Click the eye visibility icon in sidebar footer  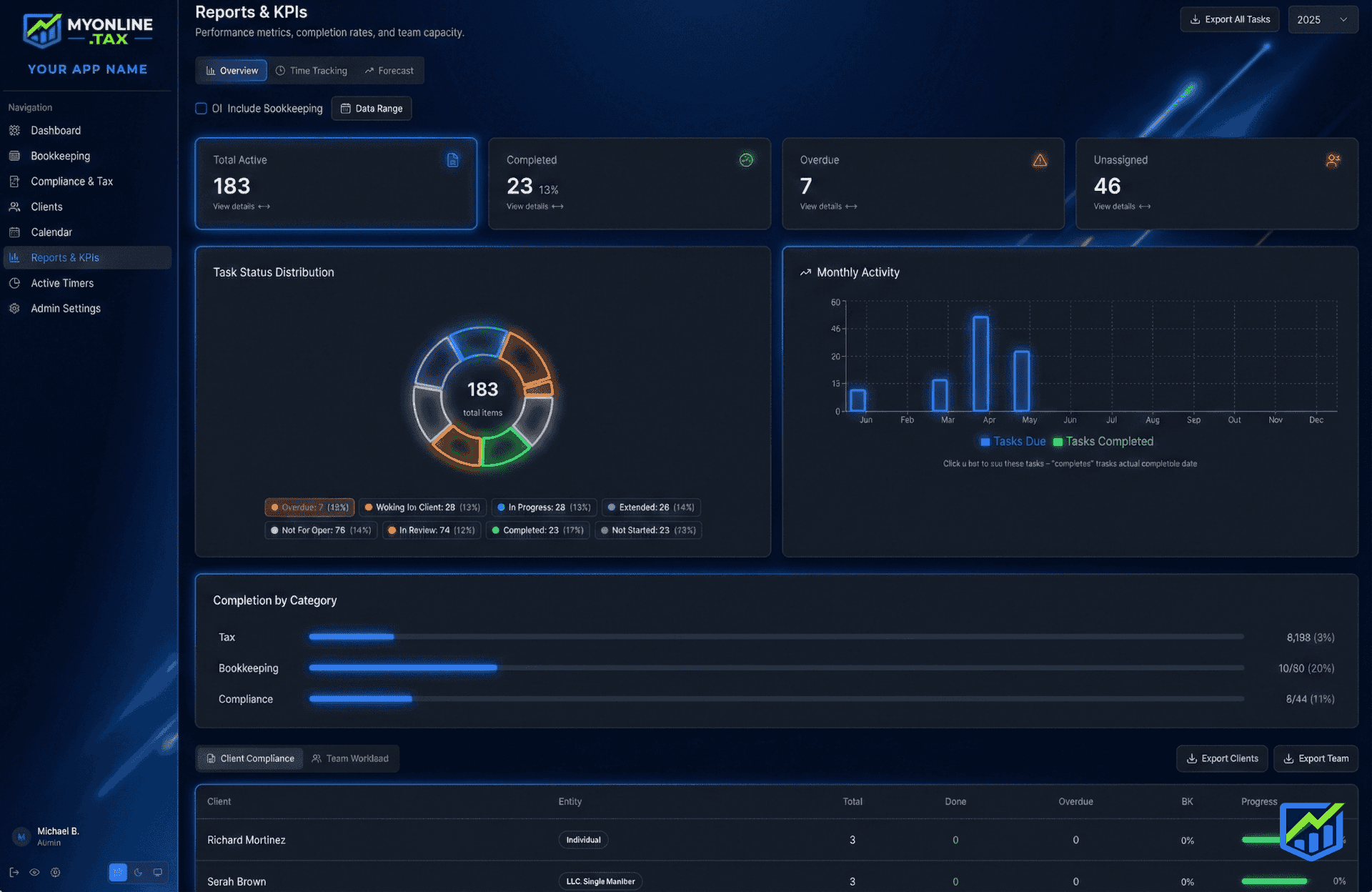pyautogui.click(x=34, y=872)
